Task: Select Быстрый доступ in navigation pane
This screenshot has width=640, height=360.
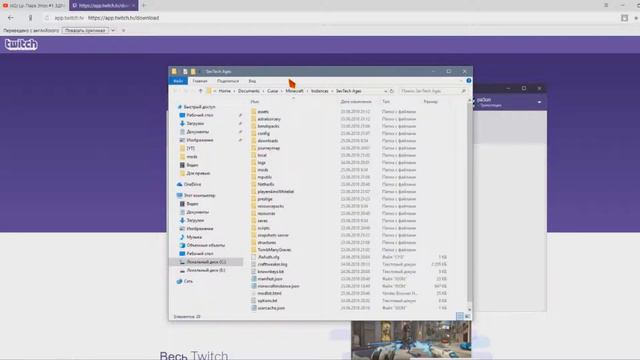Action: tap(199, 107)
